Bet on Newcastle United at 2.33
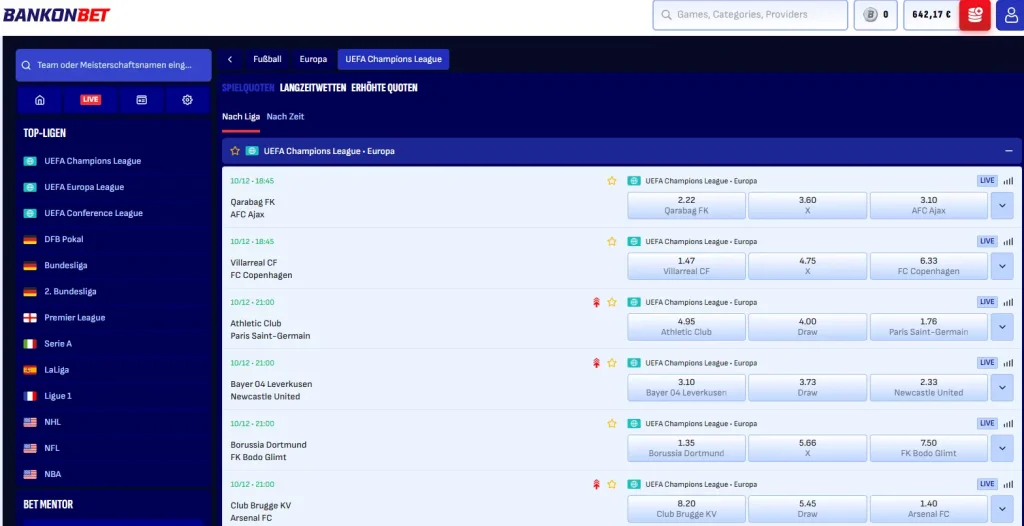Image resolution: width=1024 pixels, height=526 pixels. 929,387
